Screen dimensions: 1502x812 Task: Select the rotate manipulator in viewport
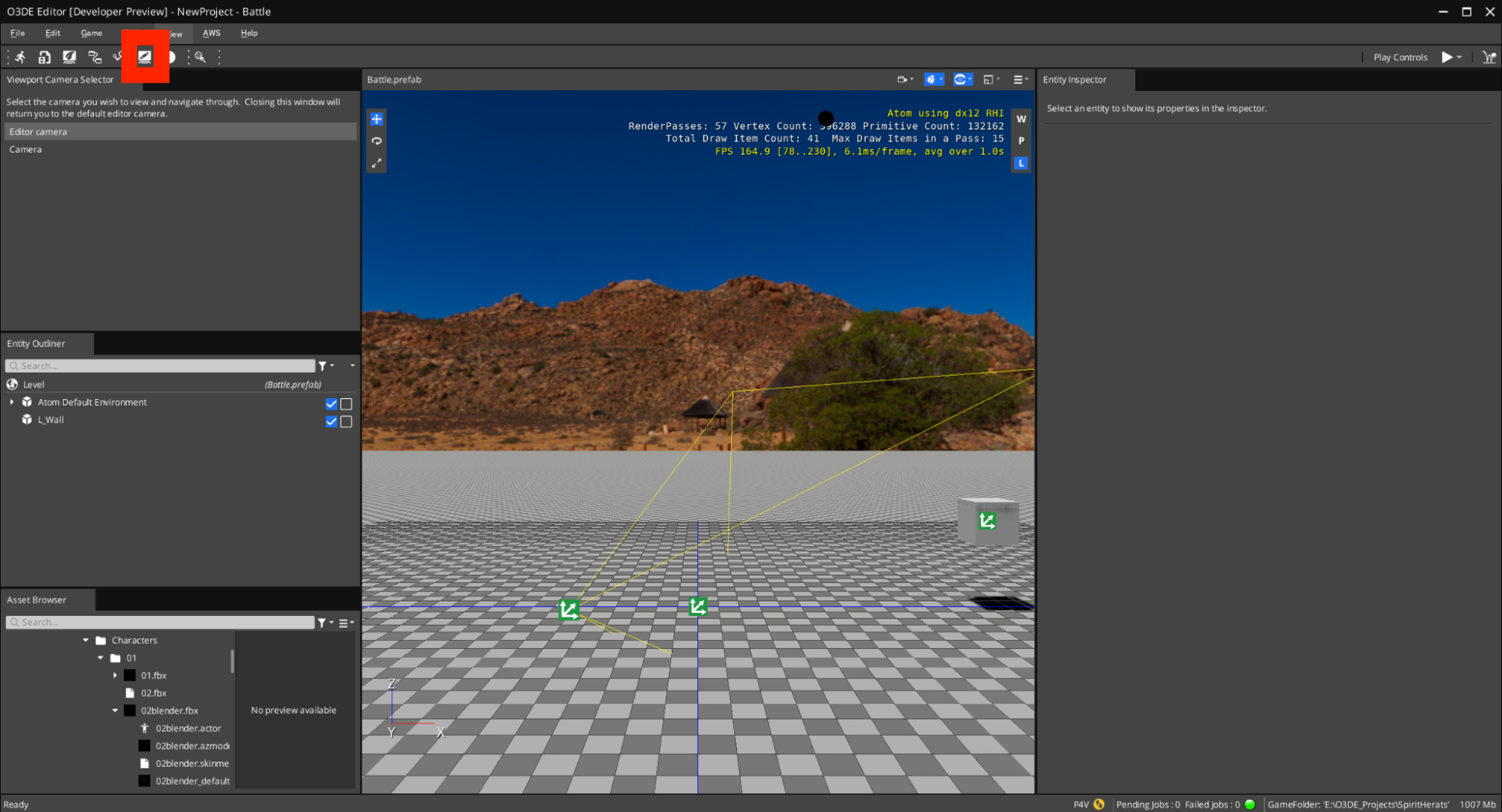(376, 141)
